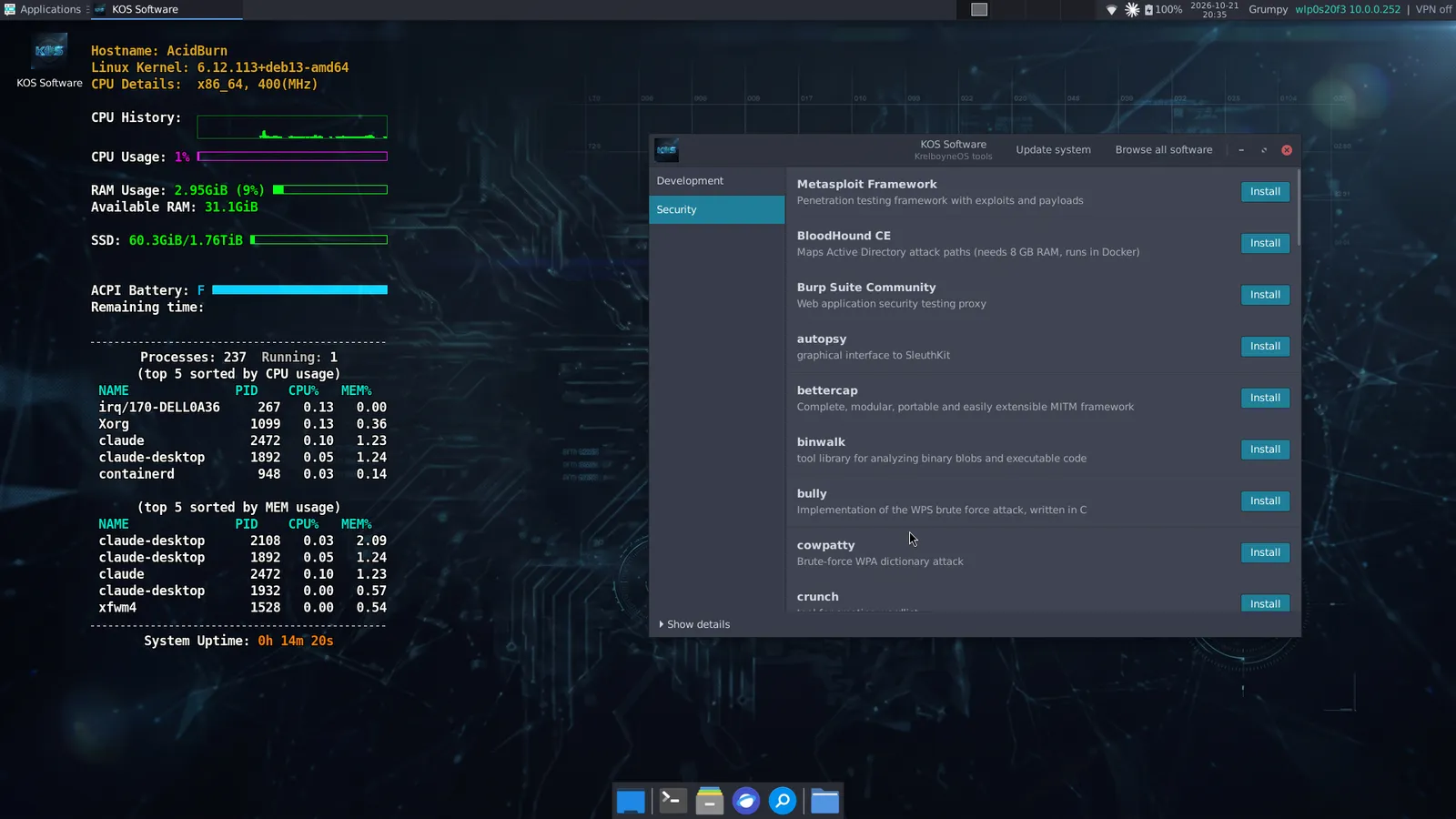The height and width of the screenshot is (819, 1456).
Task: Click the brightness sun icon in the panel
Action: [x=1132, y=10]
